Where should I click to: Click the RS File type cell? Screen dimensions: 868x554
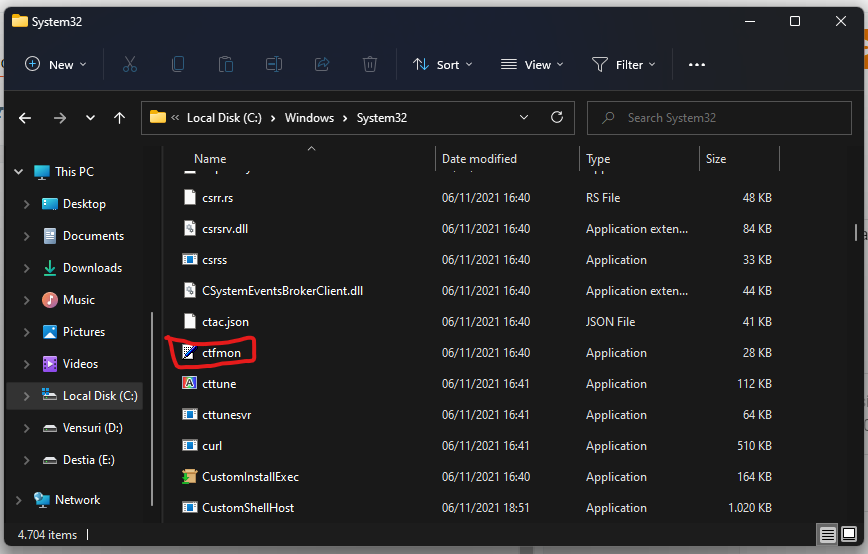coord(603,198)
